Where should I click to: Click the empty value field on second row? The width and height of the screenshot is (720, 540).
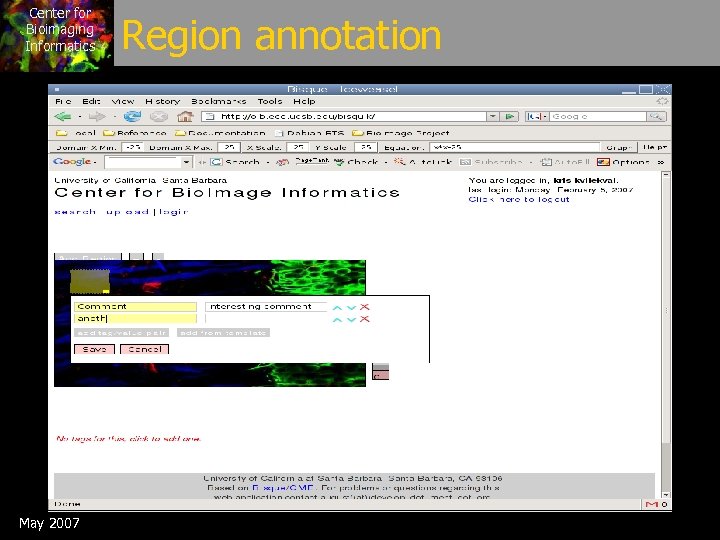266,319
